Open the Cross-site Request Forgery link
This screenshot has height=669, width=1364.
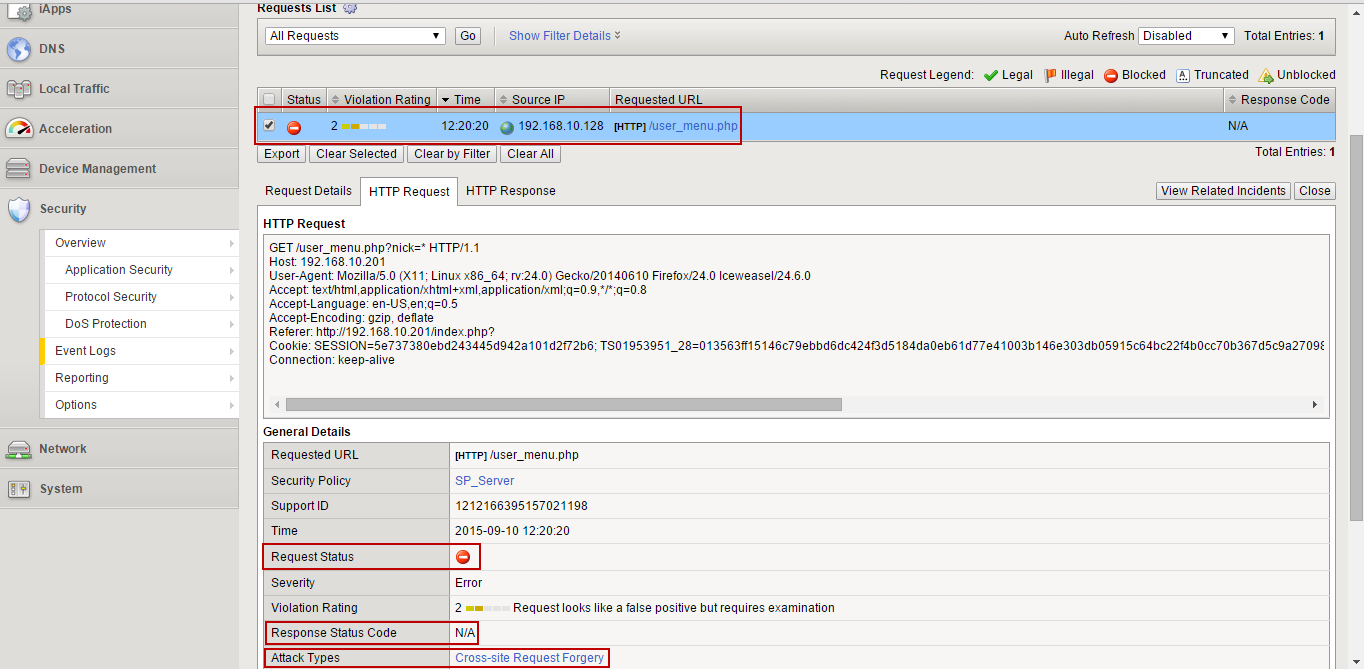(529, 658)
